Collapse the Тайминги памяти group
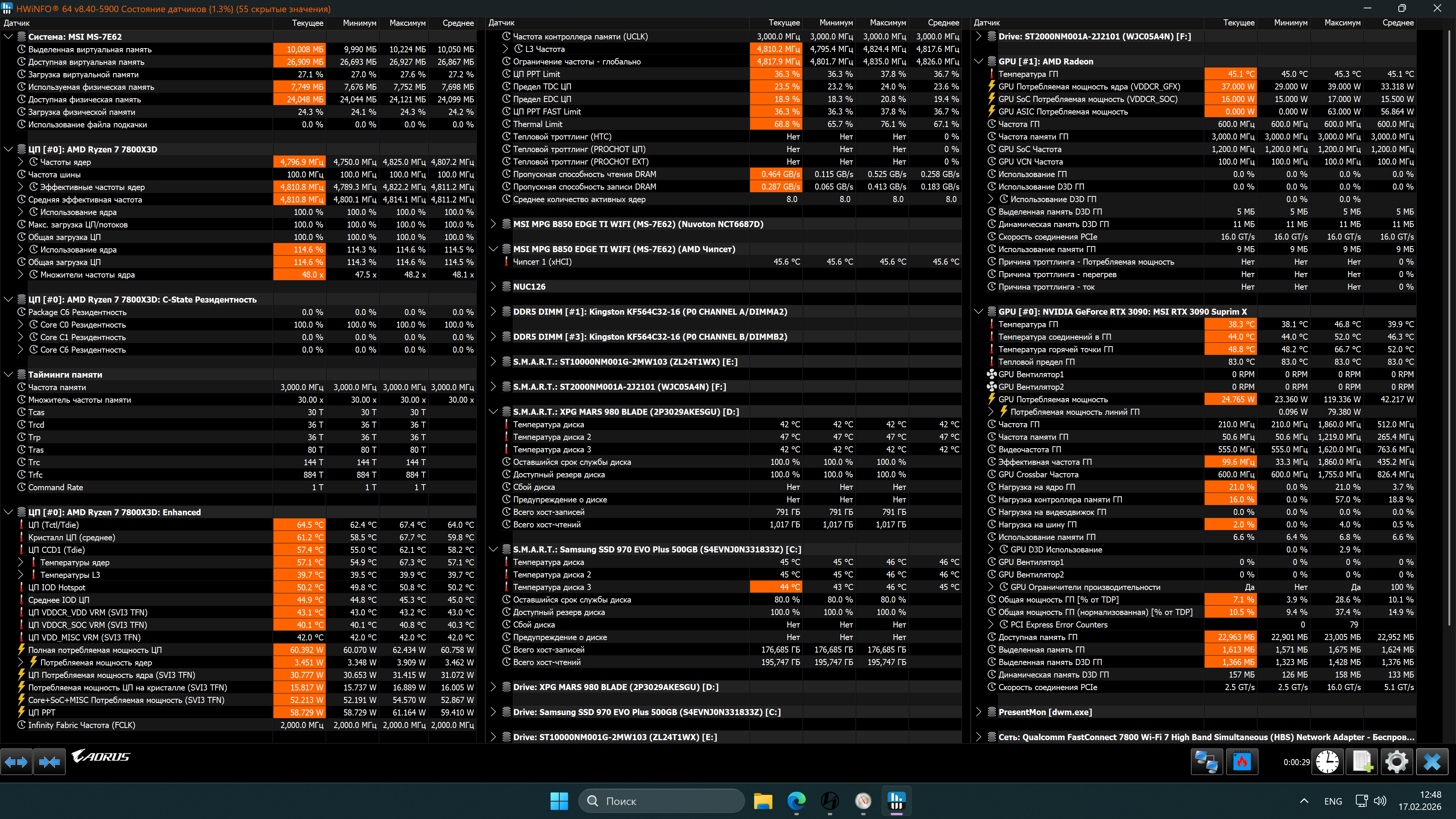1456x819 pixels. click(x=8, y=375)
